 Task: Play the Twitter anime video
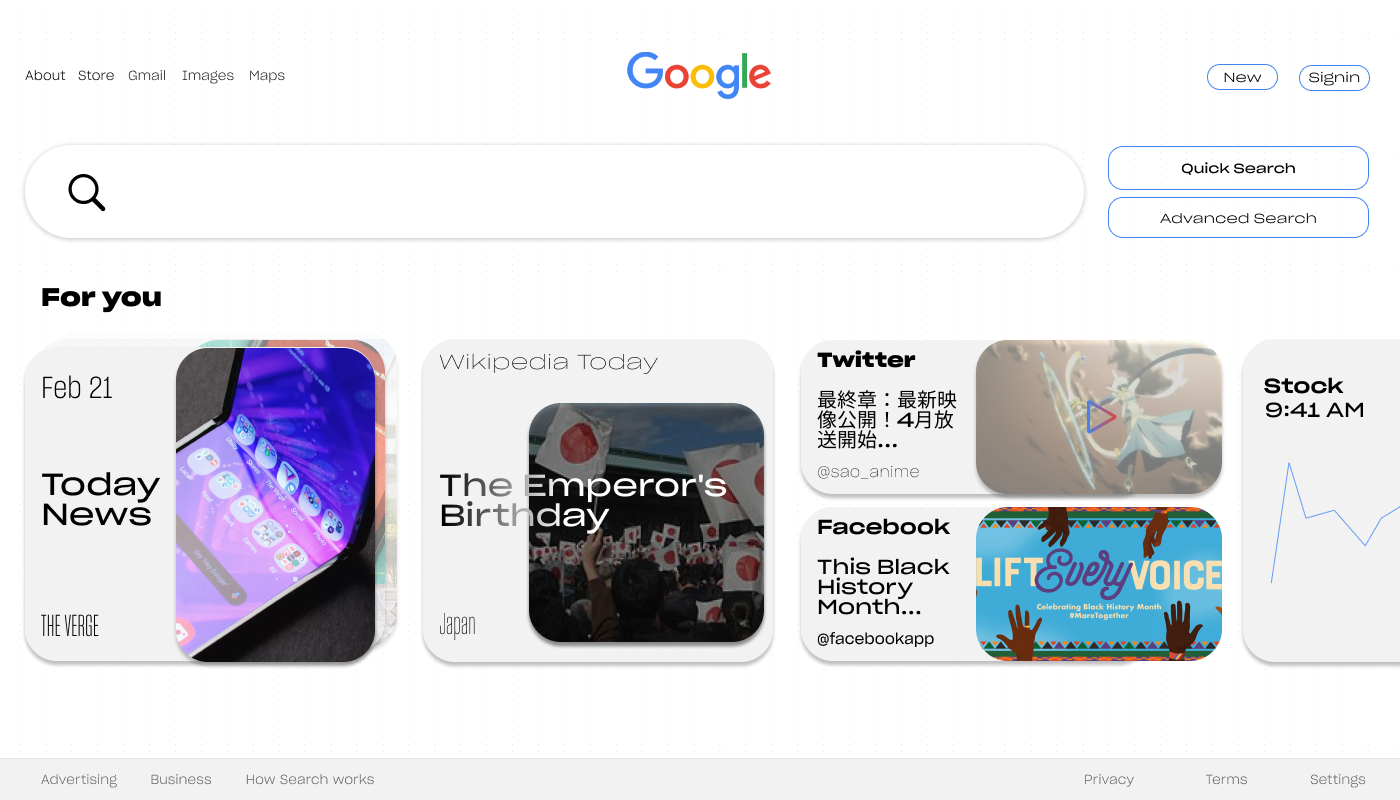(x=1101, y=417)
